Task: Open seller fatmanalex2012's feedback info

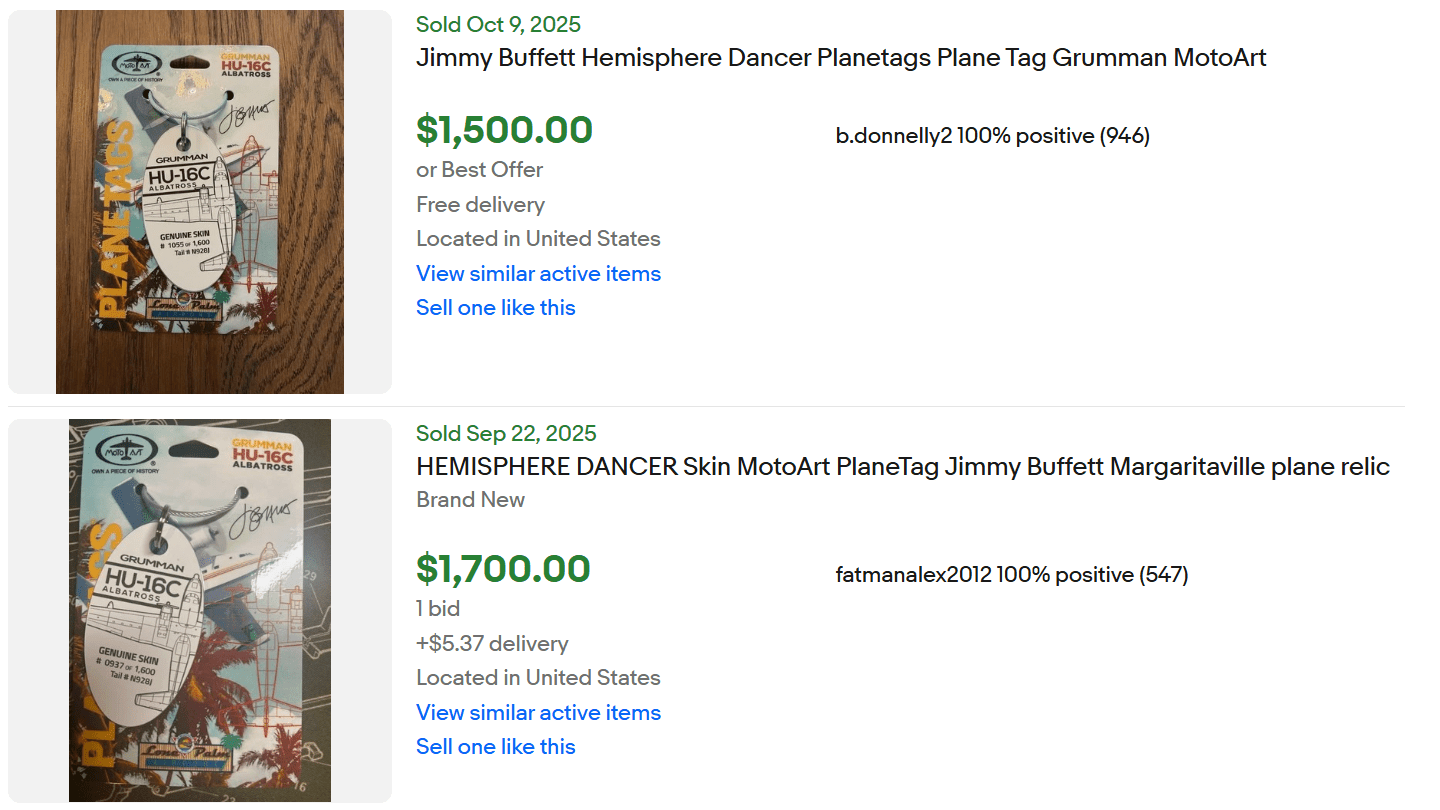Action: pos(1011,575)
